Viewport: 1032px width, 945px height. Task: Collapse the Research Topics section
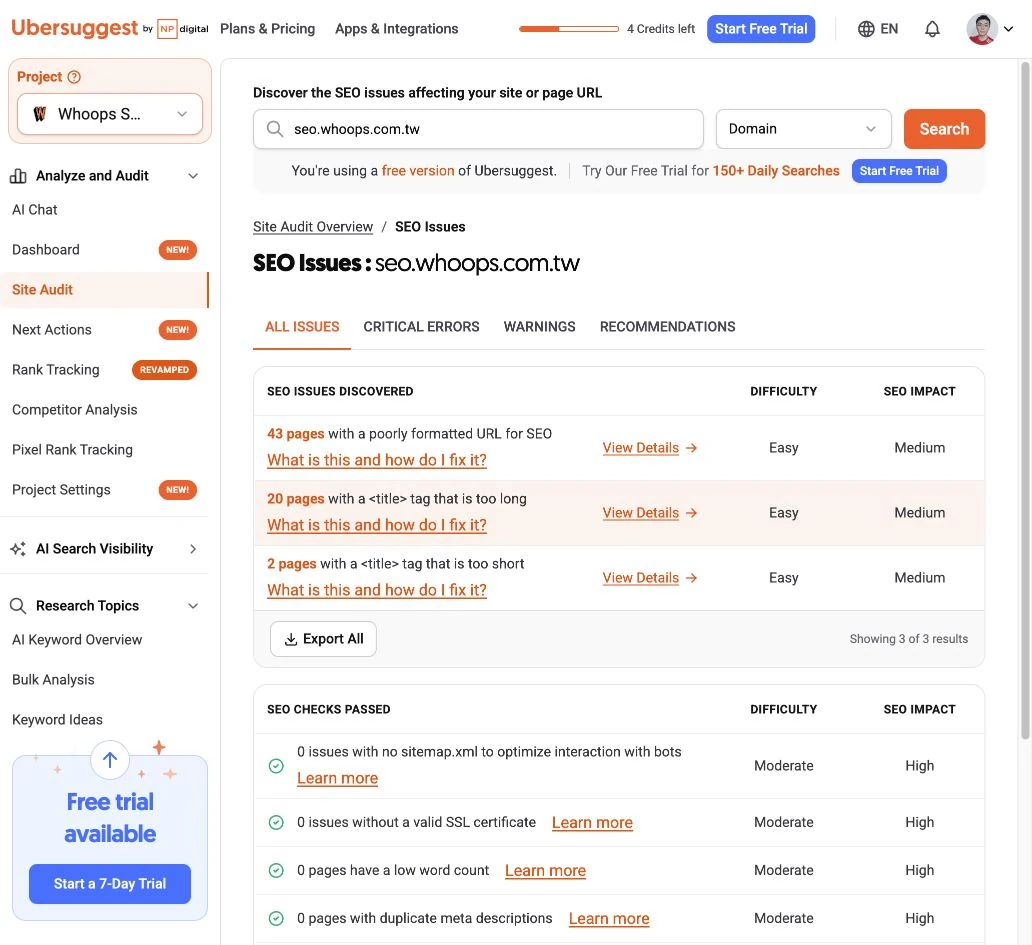click(x=193, y=606)
